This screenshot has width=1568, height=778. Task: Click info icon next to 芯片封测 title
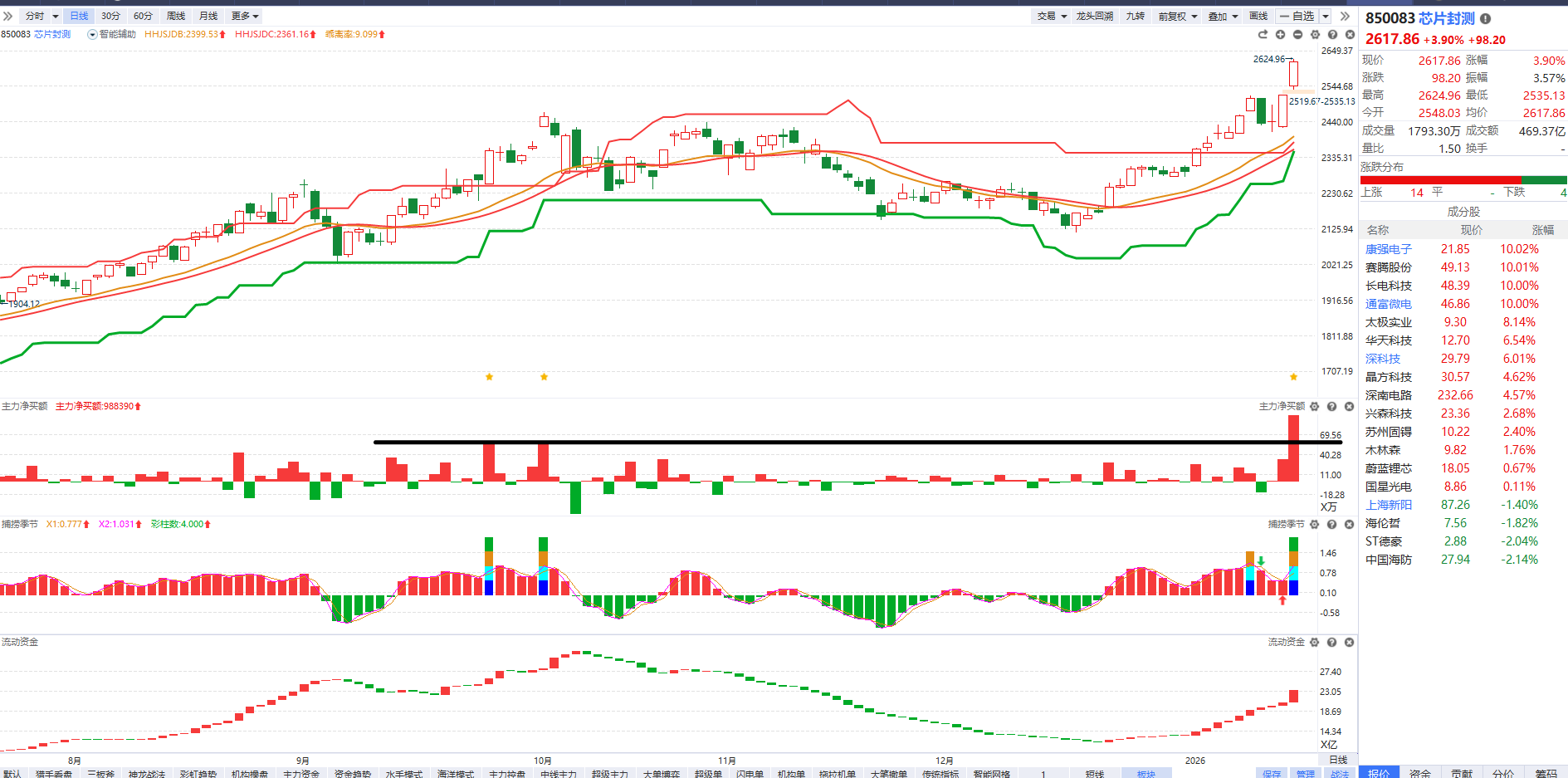(1485, 19)
